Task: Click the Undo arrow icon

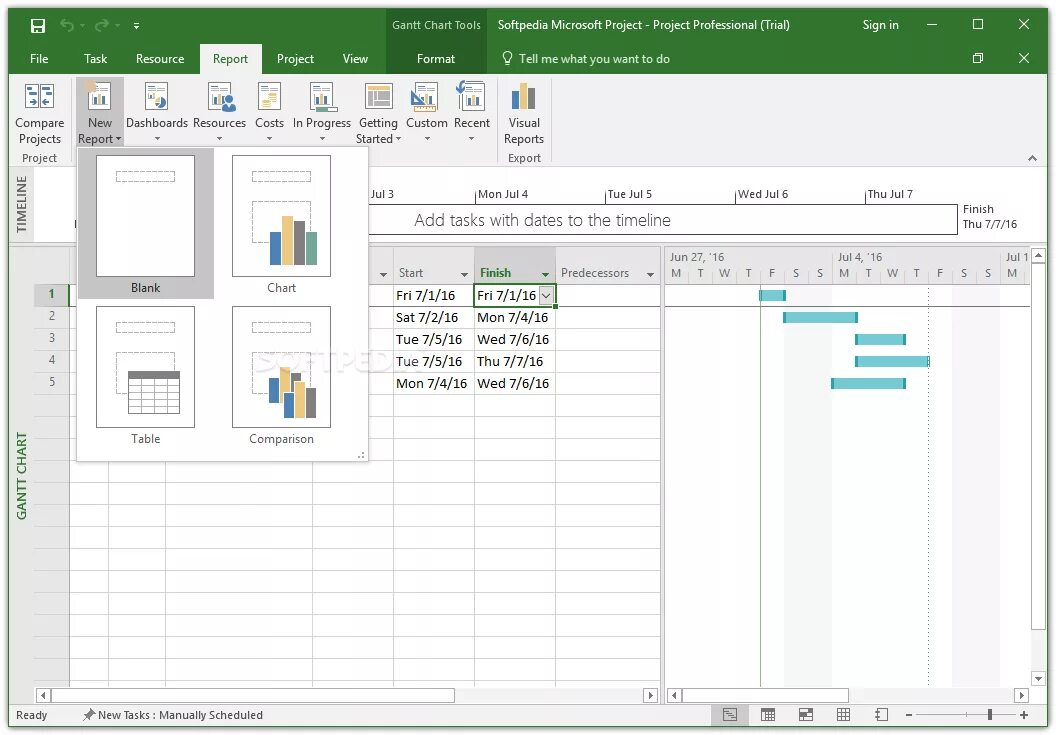Action: pos(67,26)
